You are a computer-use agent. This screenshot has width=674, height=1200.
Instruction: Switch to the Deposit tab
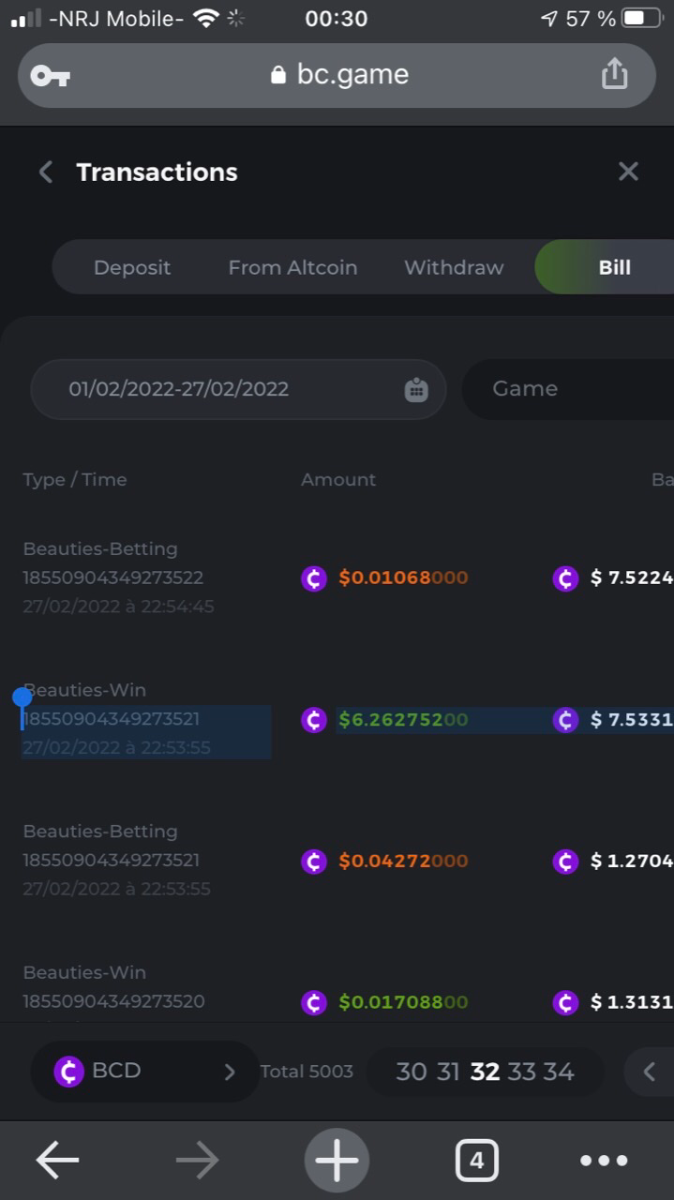132,268
